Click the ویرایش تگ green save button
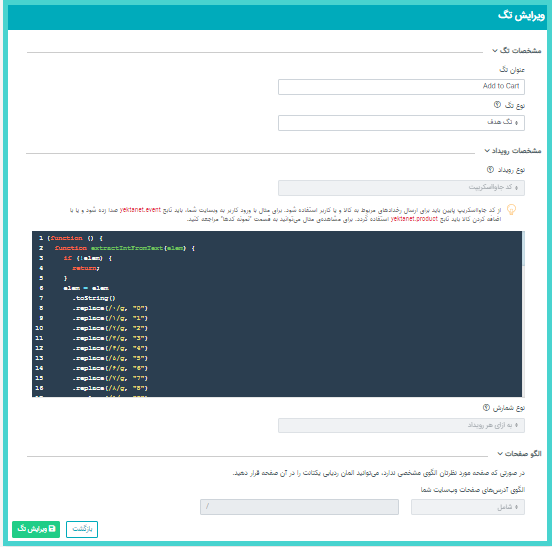552x547 pixels. [36, 529]
